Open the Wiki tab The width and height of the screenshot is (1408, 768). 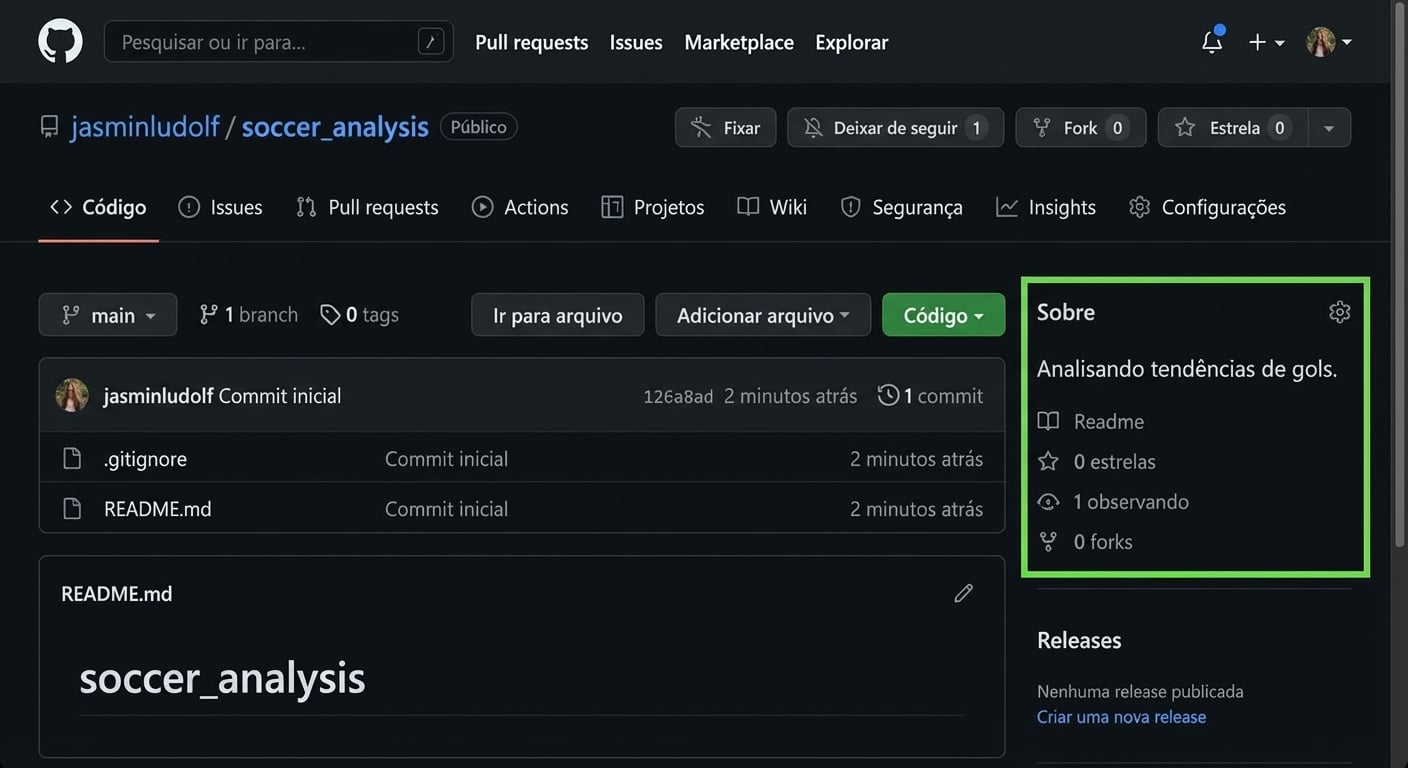pyautogui.click(x=772, y=207)
